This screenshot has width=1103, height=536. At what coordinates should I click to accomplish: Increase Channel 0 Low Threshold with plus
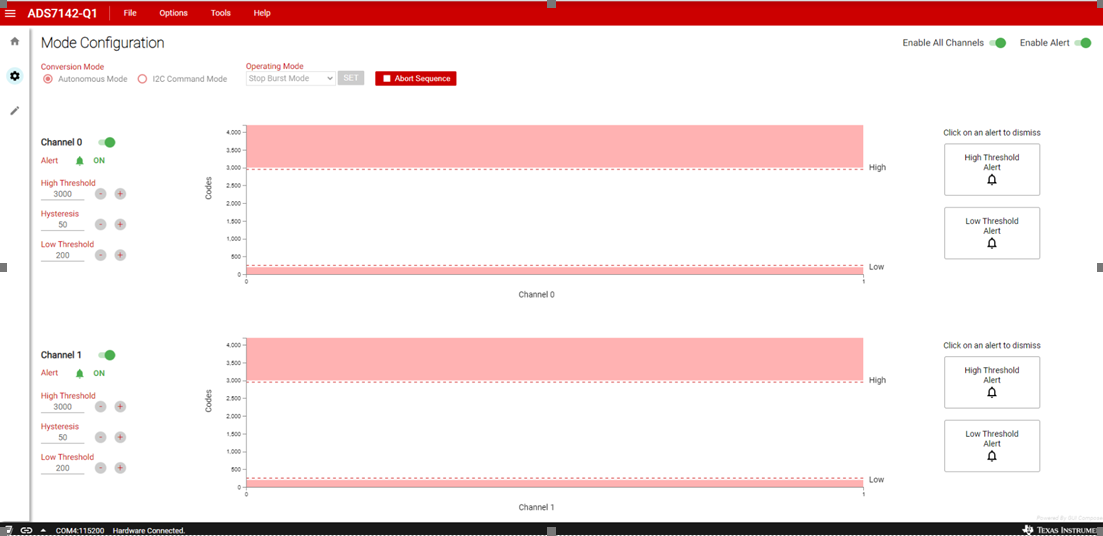120,255
